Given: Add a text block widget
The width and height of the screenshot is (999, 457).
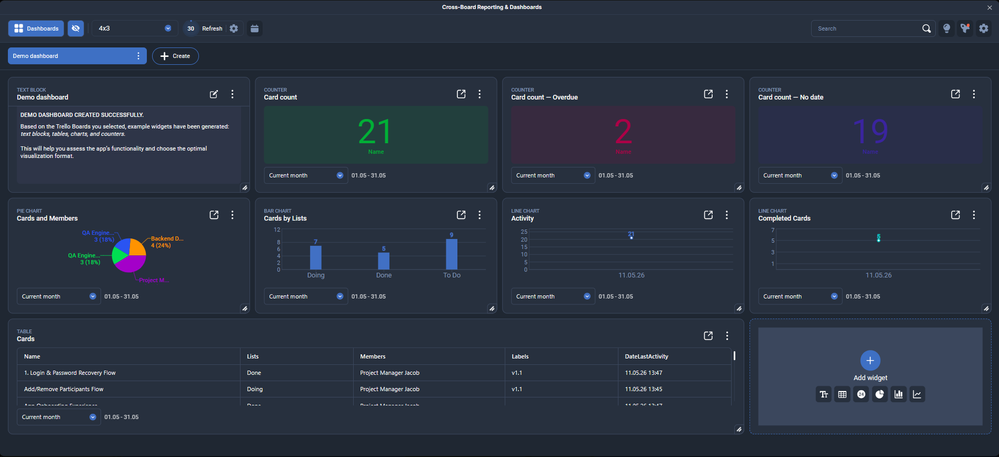Looking at the screenshot, I should [824, 395].
